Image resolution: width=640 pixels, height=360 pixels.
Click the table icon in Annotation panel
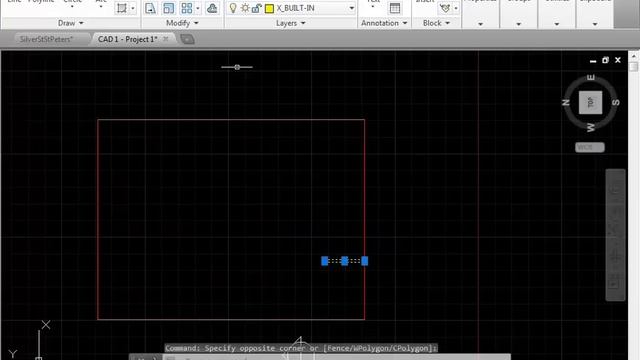point(395,8)
